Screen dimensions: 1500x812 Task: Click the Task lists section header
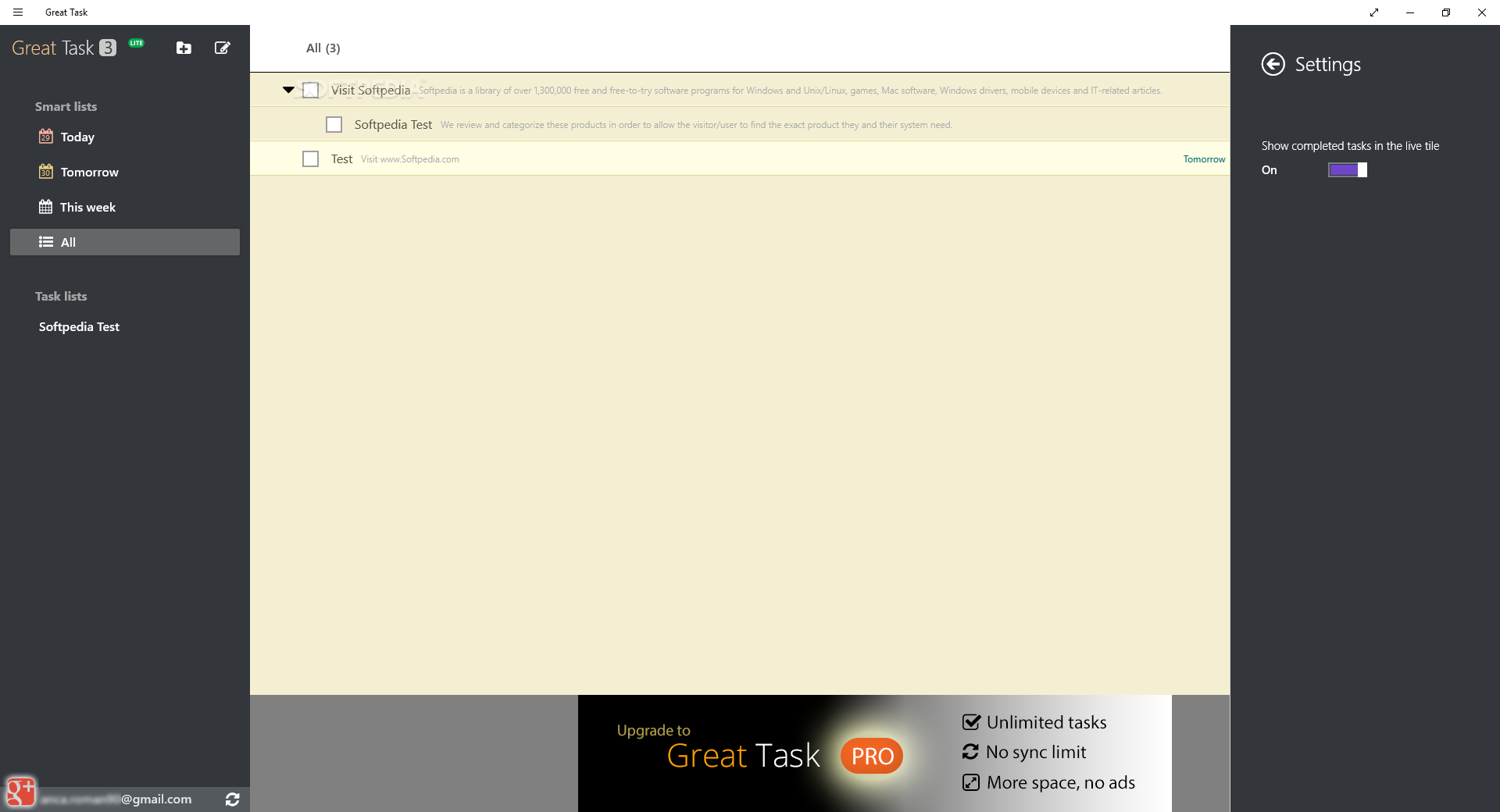[61, 297]
